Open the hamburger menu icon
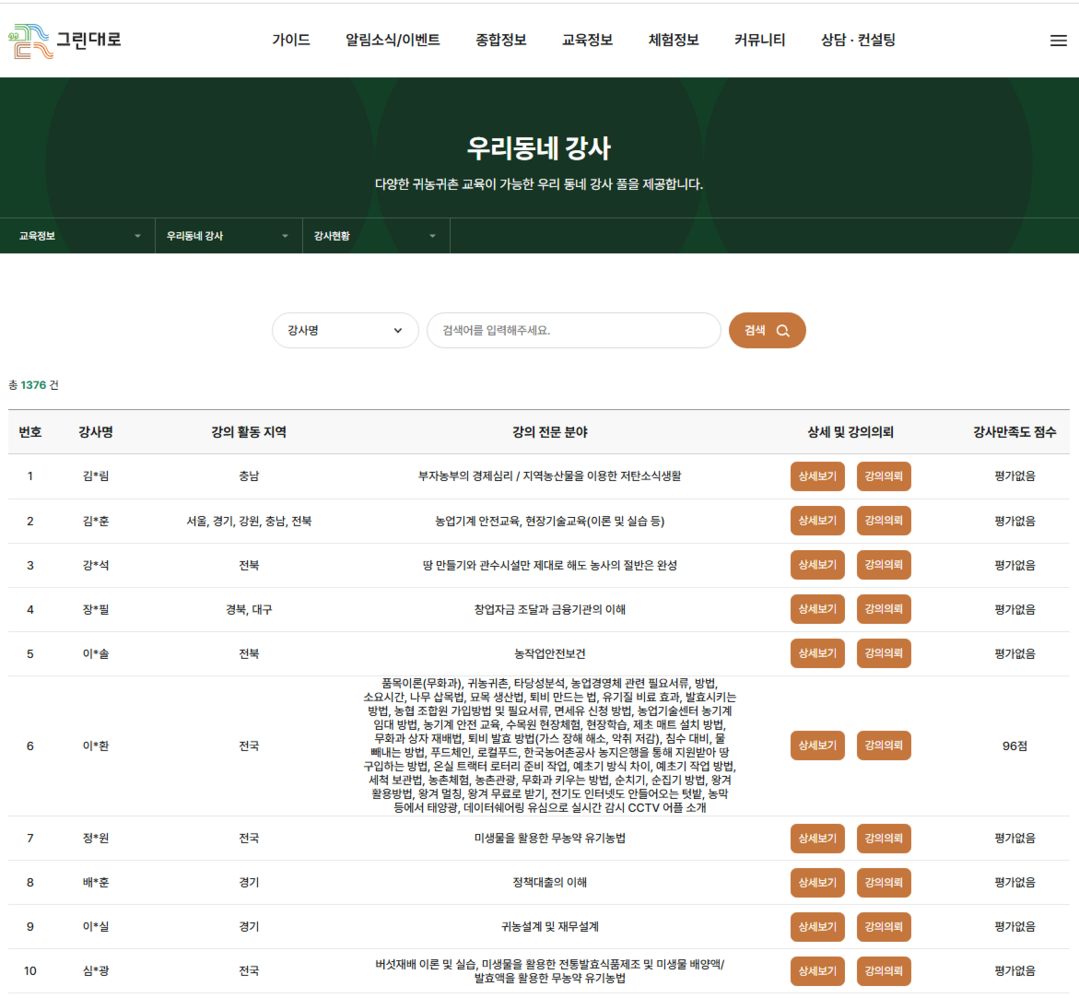 point(1058,40)
